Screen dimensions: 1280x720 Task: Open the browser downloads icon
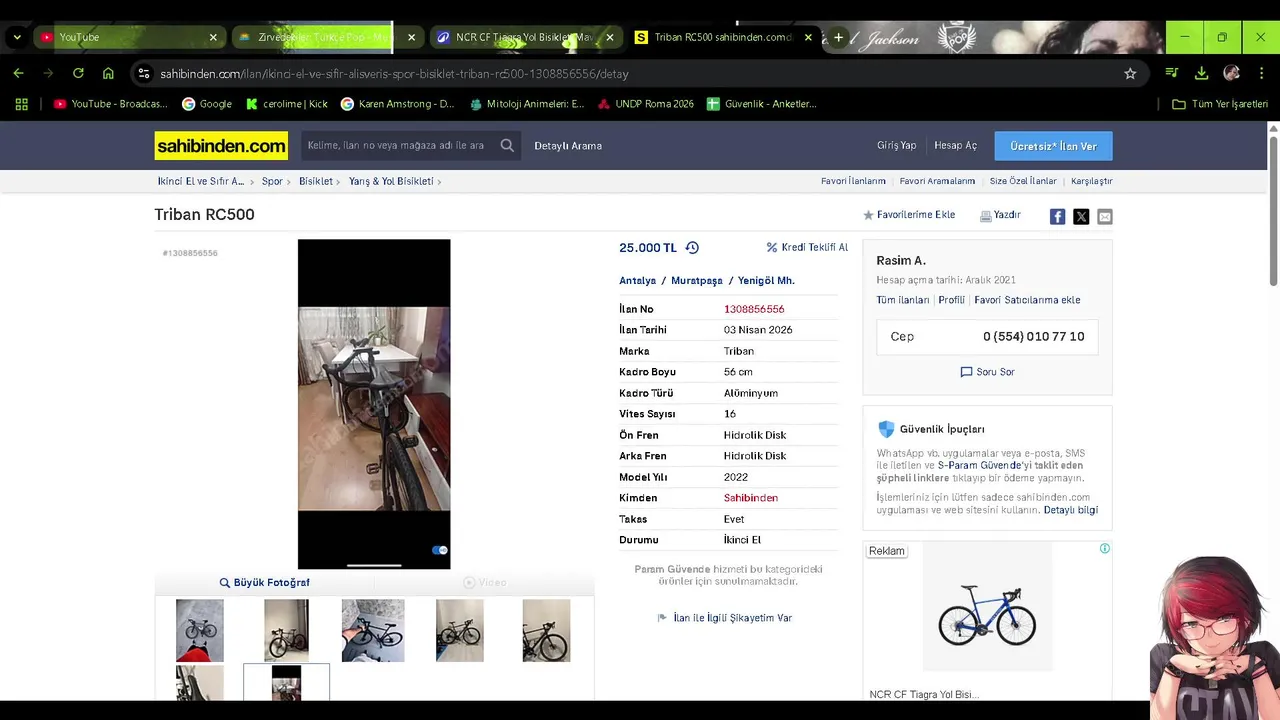(1202, 73)
